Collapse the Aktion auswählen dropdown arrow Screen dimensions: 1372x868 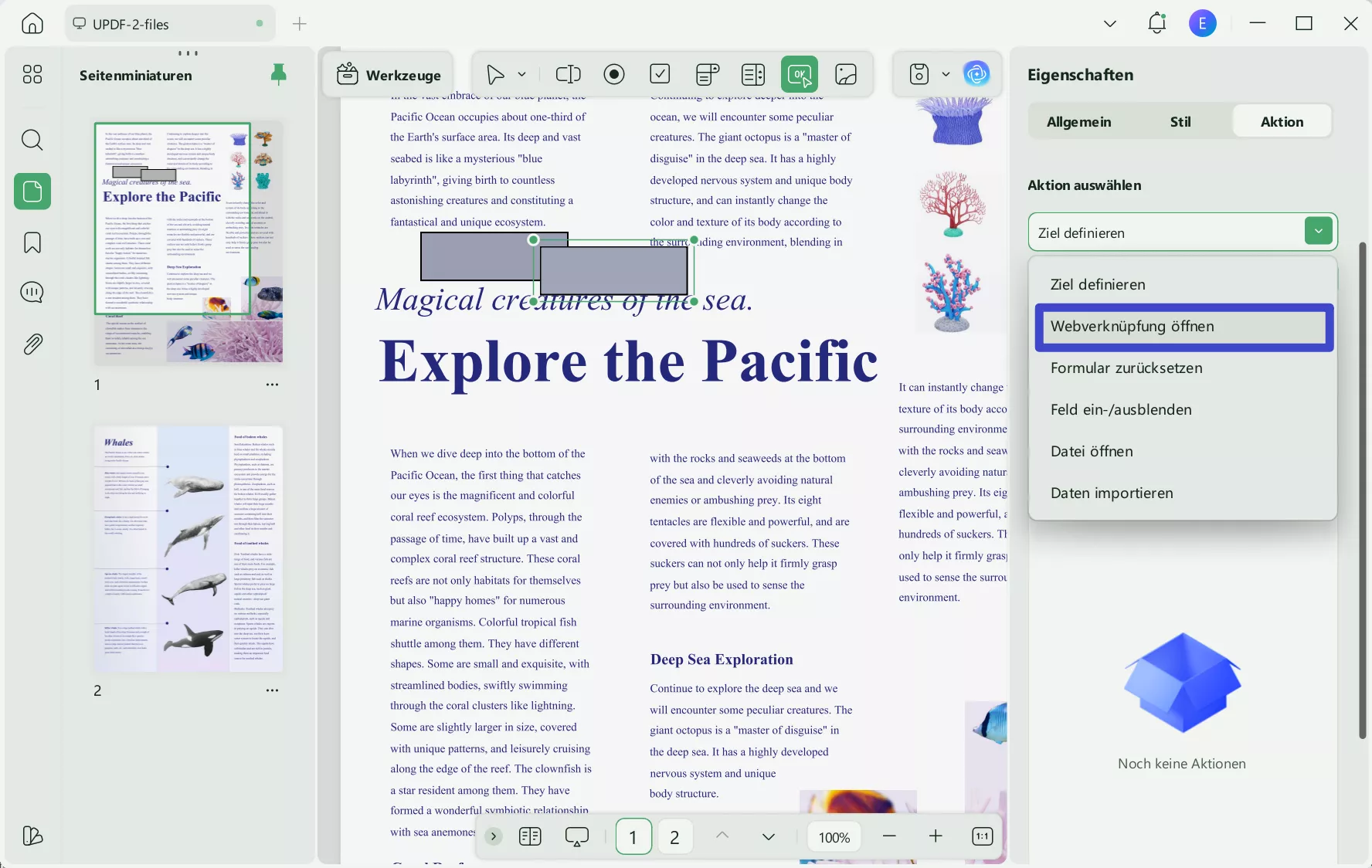tap(1318, 231)
